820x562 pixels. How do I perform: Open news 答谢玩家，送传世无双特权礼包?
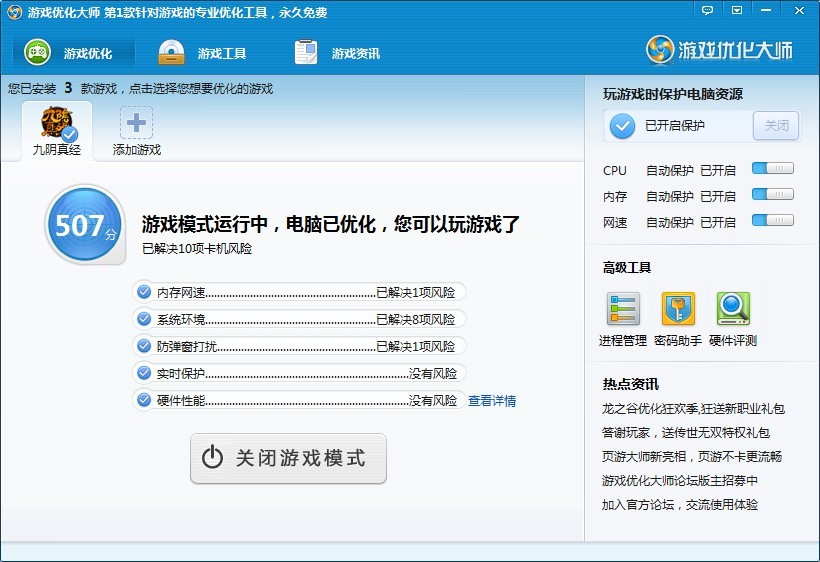click(x=686, y=433)
